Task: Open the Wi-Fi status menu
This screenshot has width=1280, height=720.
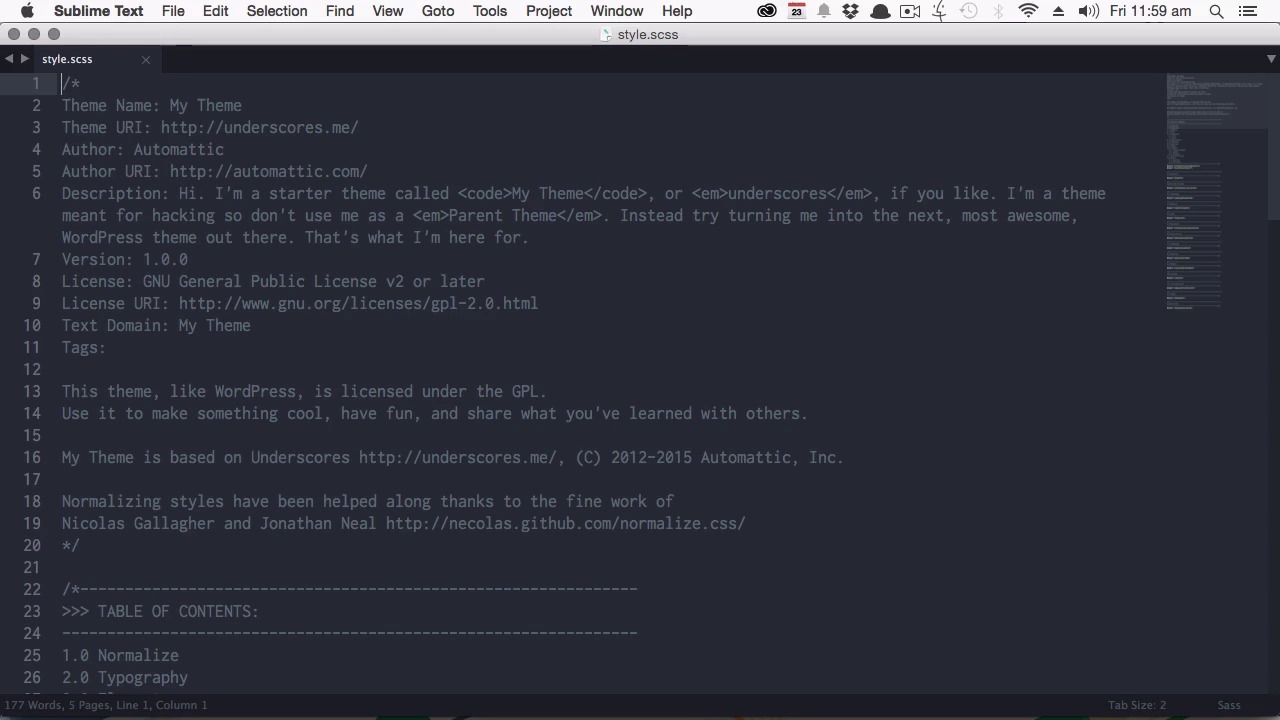Action: tap(1028, 11)
